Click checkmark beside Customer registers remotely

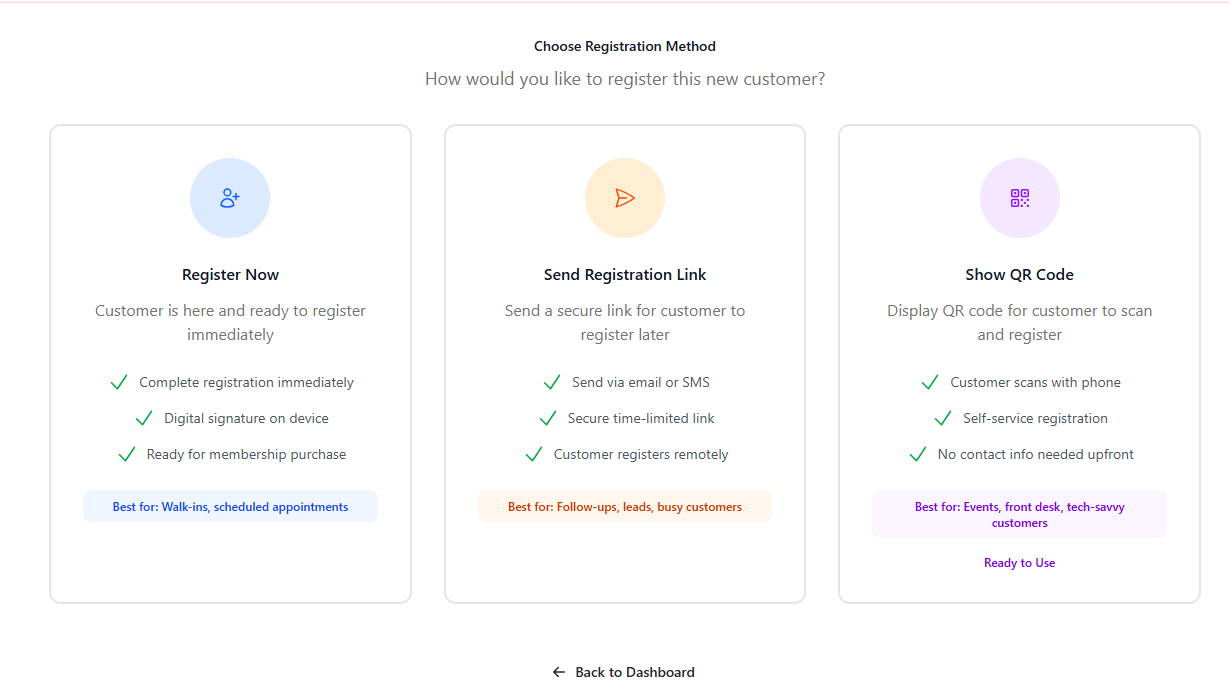click(x=534, y=454)
